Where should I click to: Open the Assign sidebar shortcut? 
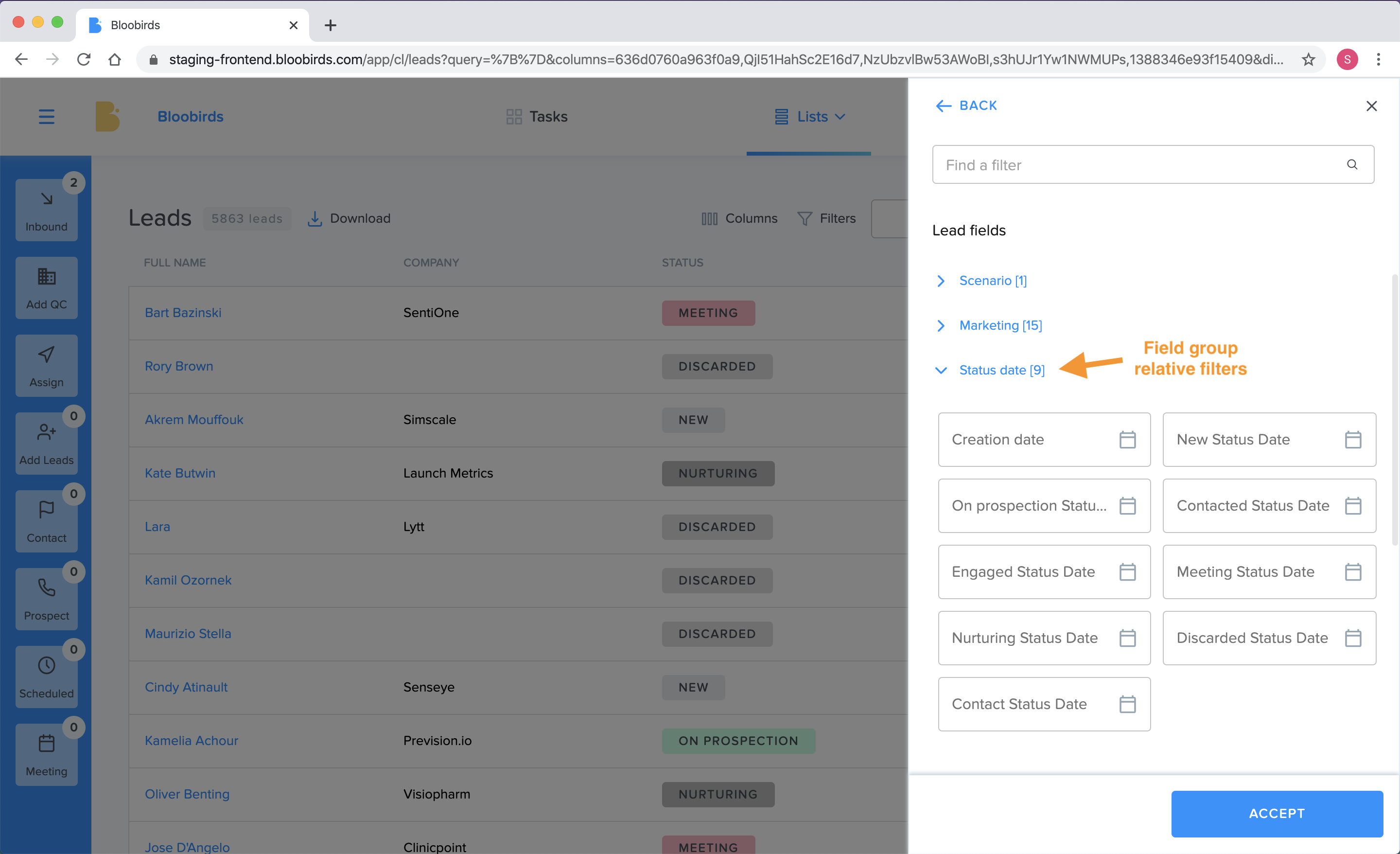pos(47,366)
